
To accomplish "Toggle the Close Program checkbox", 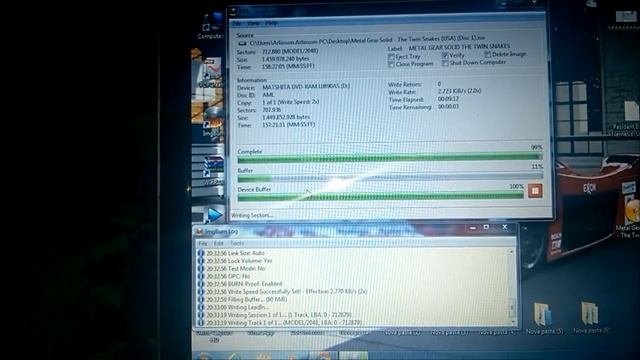I will (x=391, y=64).
